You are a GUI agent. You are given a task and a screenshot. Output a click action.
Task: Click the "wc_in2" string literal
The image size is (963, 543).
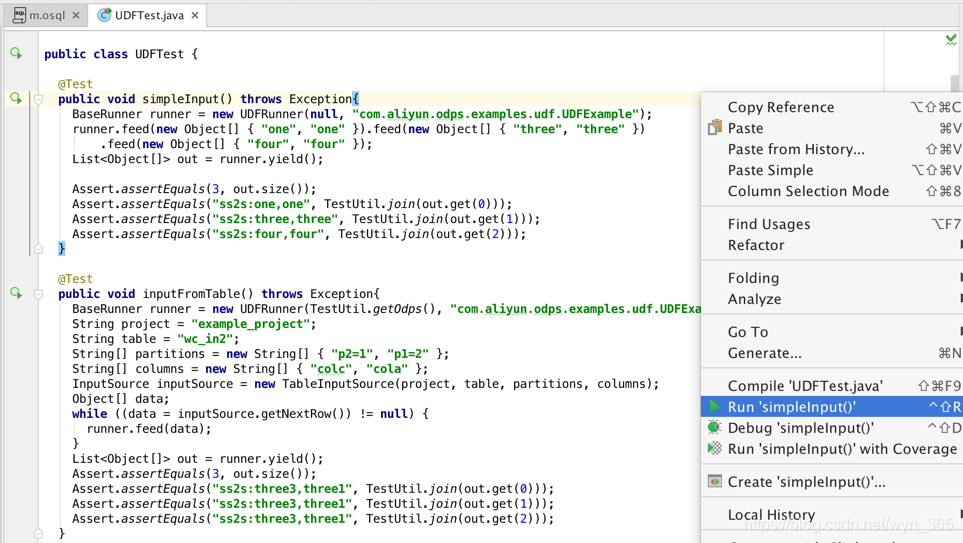click(x=205, y=339)
